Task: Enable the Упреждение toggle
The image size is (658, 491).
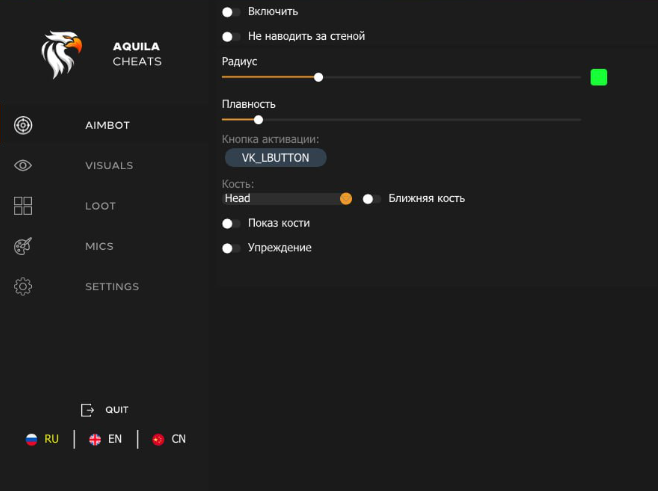Action: tap(232, 247)
